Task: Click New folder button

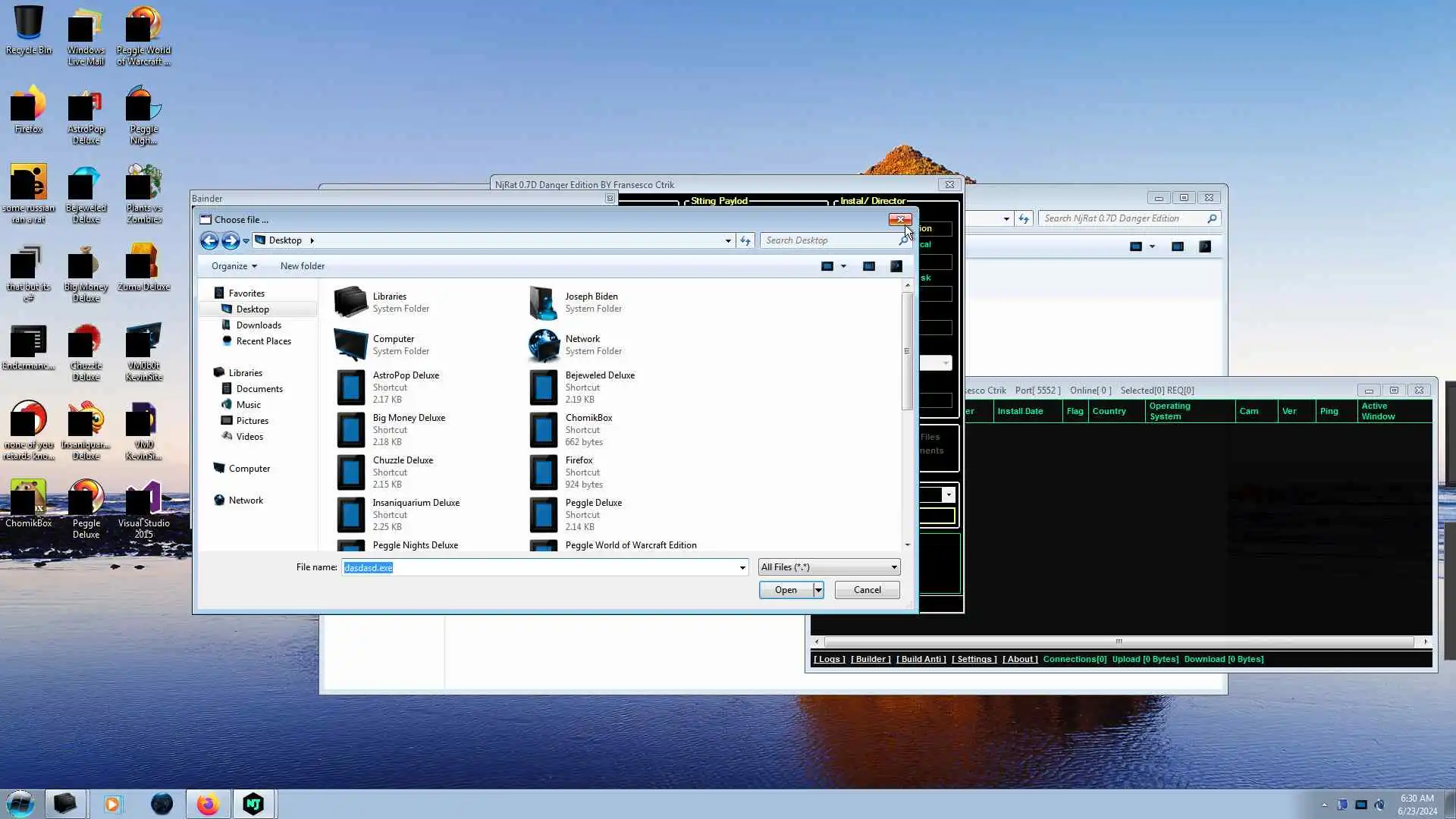Action: [302, 266]
